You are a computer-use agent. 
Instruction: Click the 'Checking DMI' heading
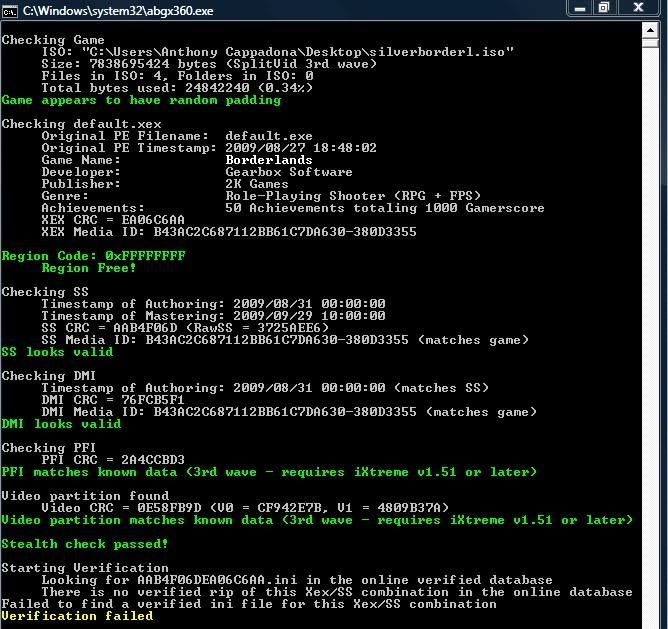point(49,376)
